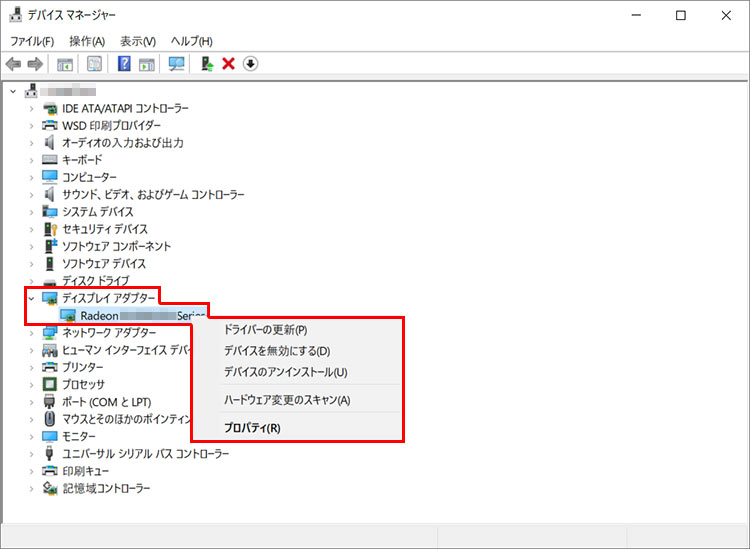Open the 表示(V) menu
The width and height of the screenshot is (750, 549).
point(138,41)
